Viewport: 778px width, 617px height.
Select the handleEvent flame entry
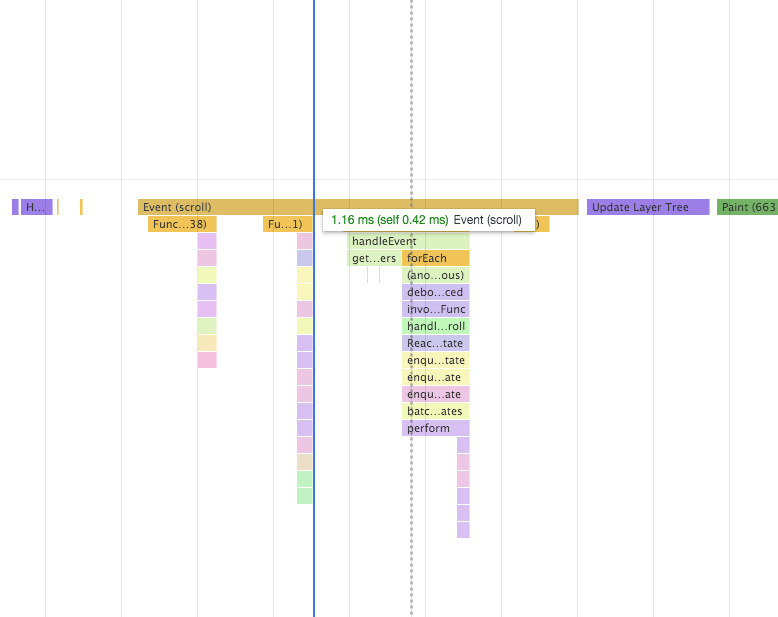408,241
